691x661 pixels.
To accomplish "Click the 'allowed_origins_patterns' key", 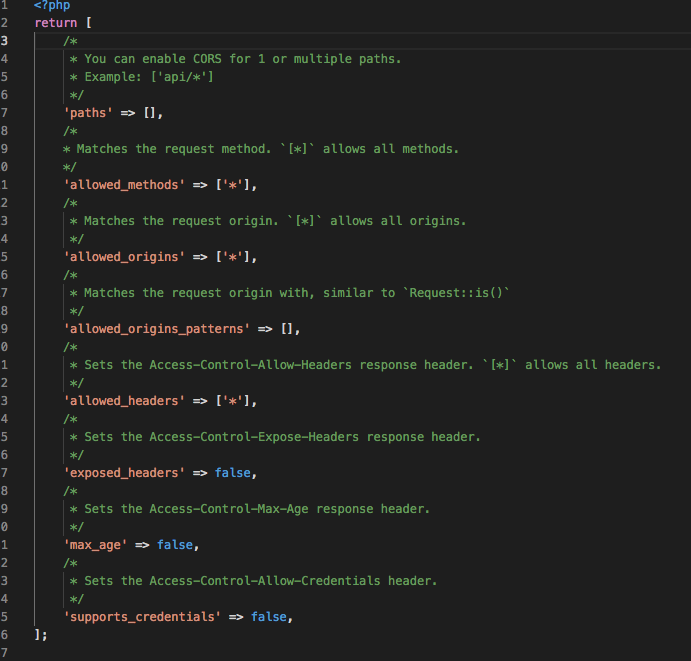I will (x=157, y=329).
